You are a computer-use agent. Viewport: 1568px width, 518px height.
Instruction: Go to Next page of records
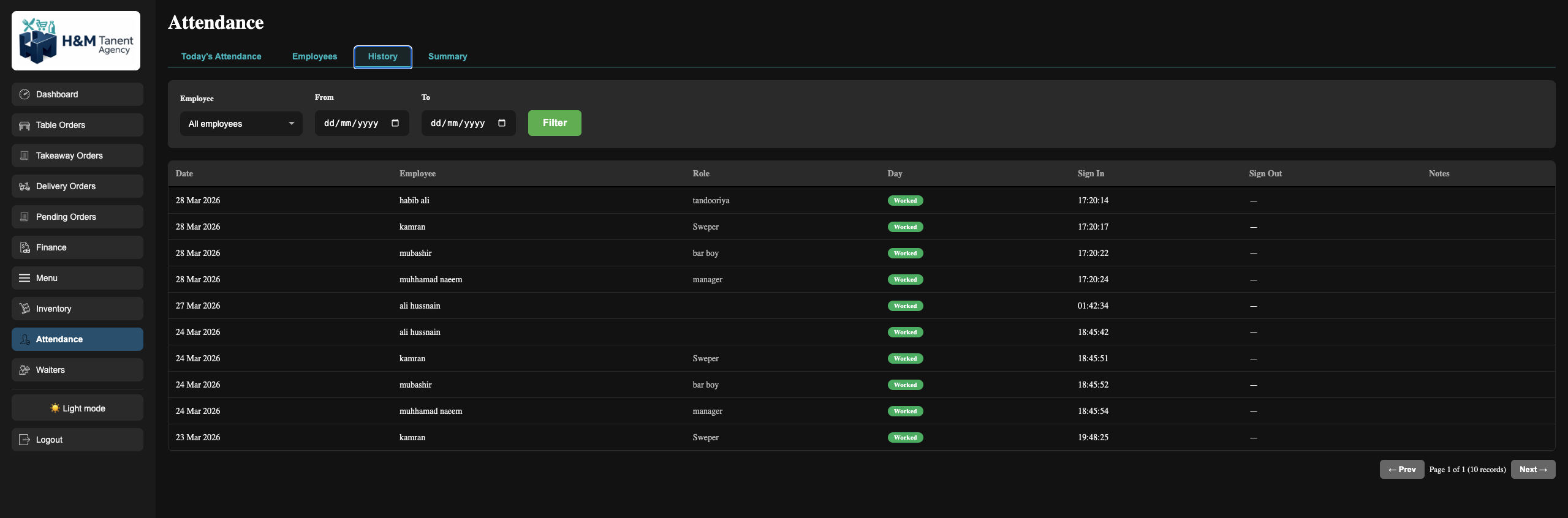tap(1532, 470)
